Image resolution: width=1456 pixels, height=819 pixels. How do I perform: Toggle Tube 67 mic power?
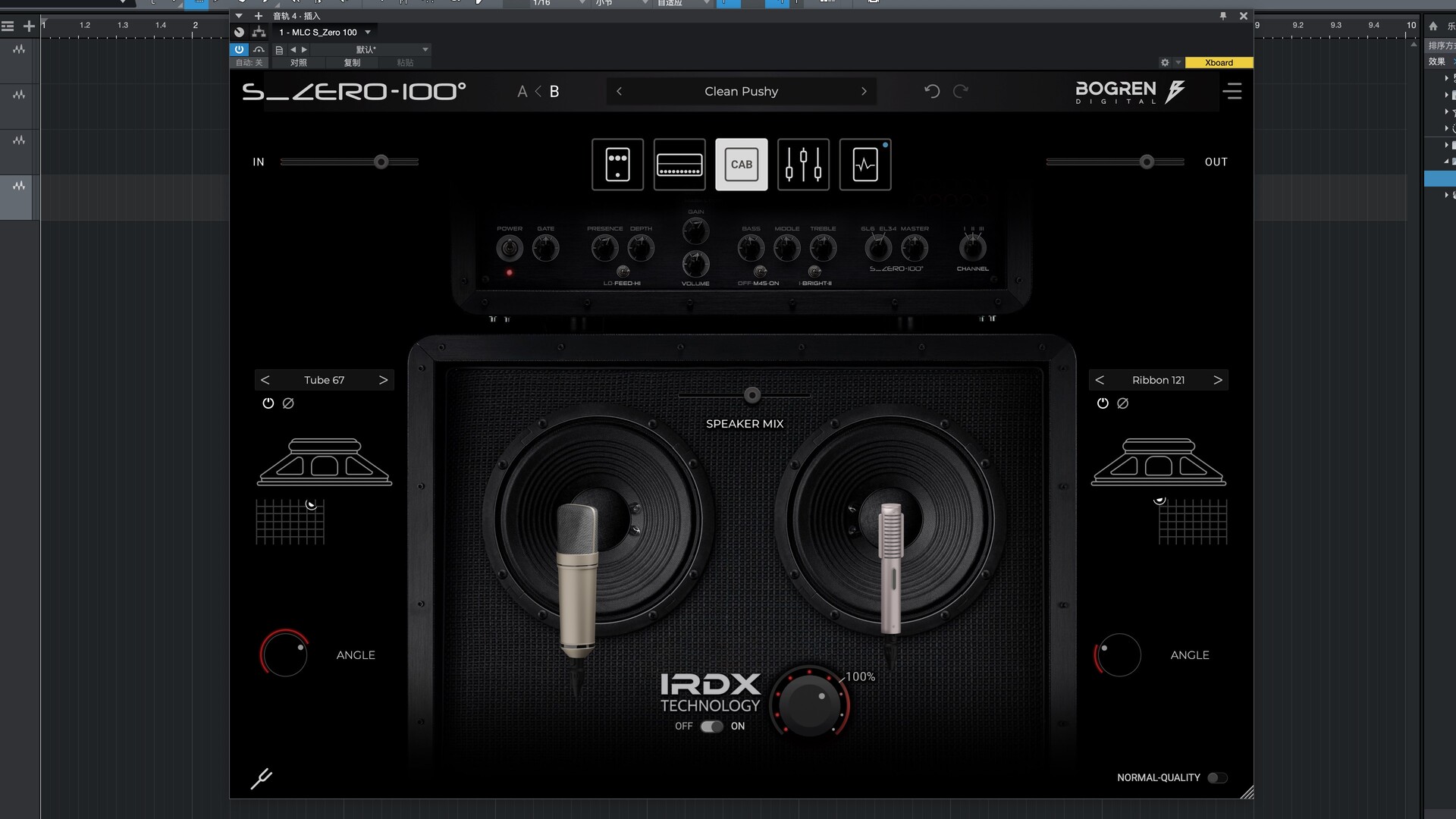pyautogui.click(x=268, y=403)
